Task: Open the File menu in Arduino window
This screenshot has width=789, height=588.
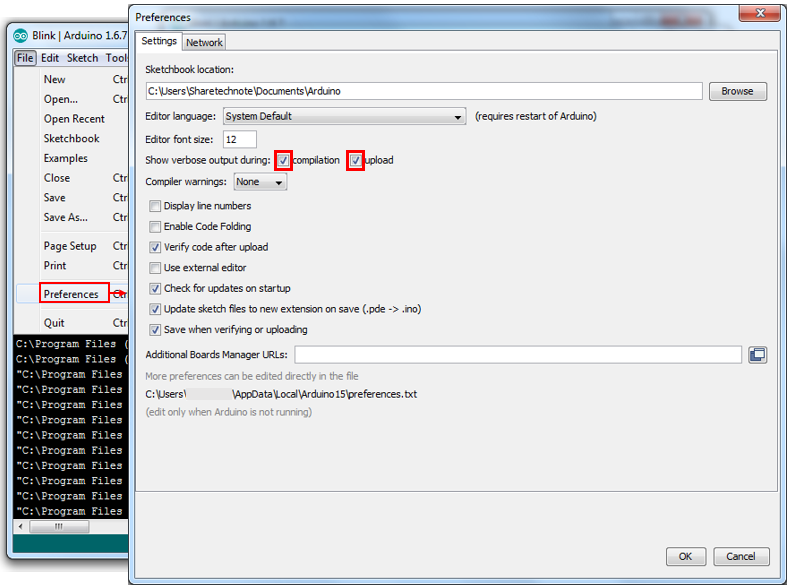Action: point(25,58)
